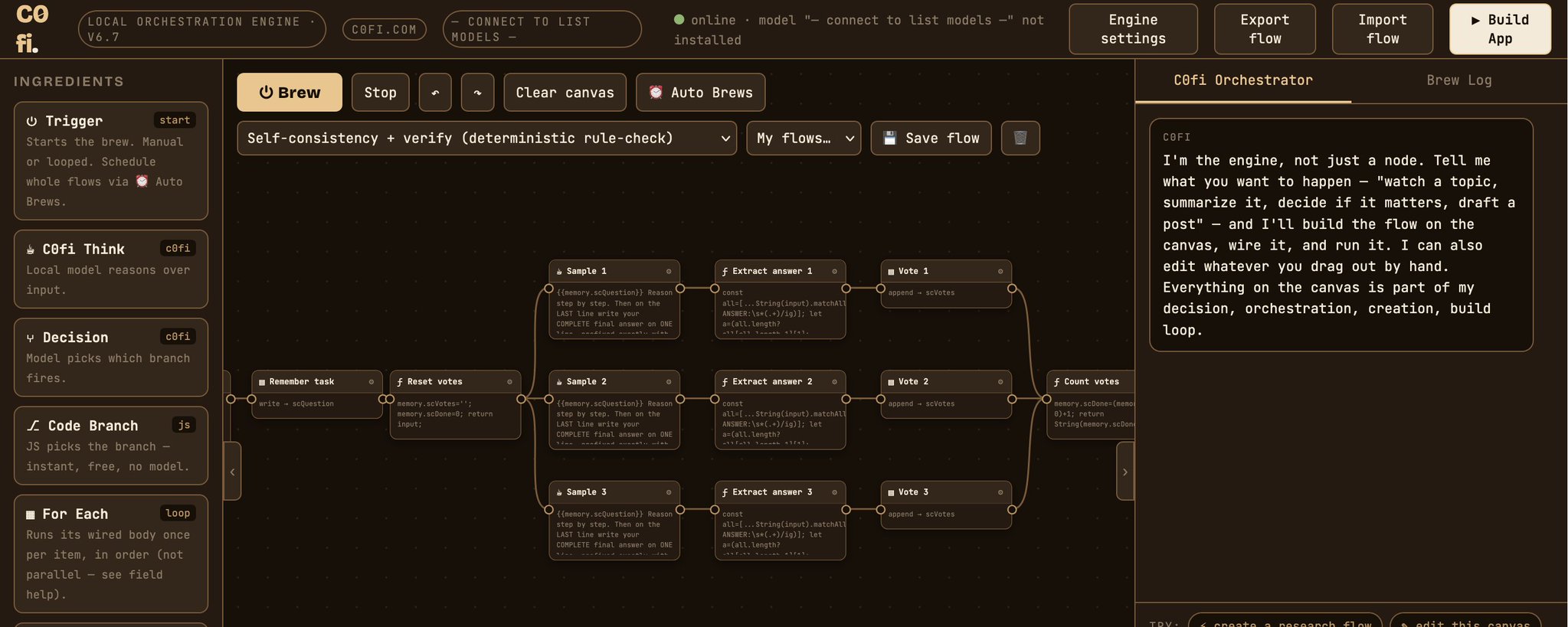Click Import flow
Screen dimensions: 1568x627
1382,29
